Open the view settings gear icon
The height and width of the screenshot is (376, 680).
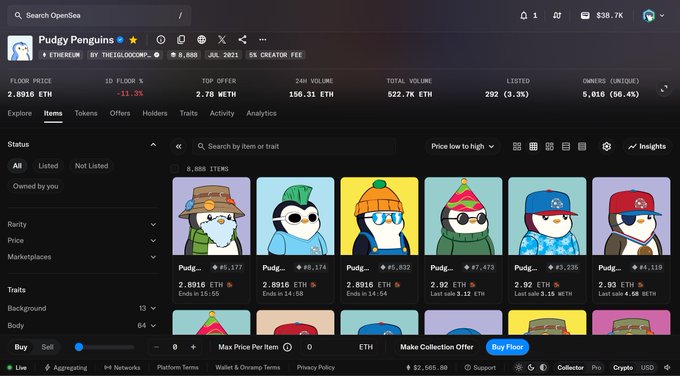(x=607, y=147)
